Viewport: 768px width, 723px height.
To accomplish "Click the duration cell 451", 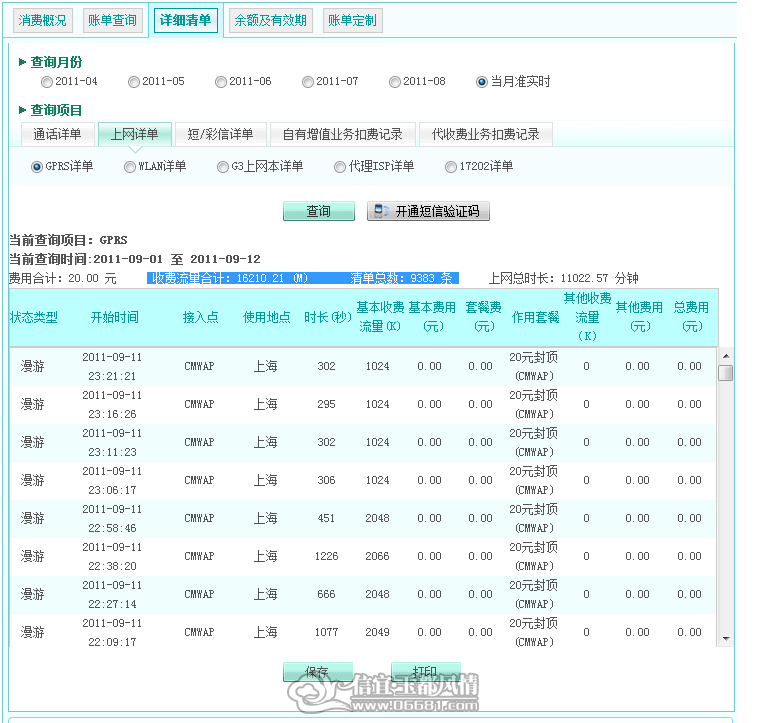I will (x=326, y=518).
